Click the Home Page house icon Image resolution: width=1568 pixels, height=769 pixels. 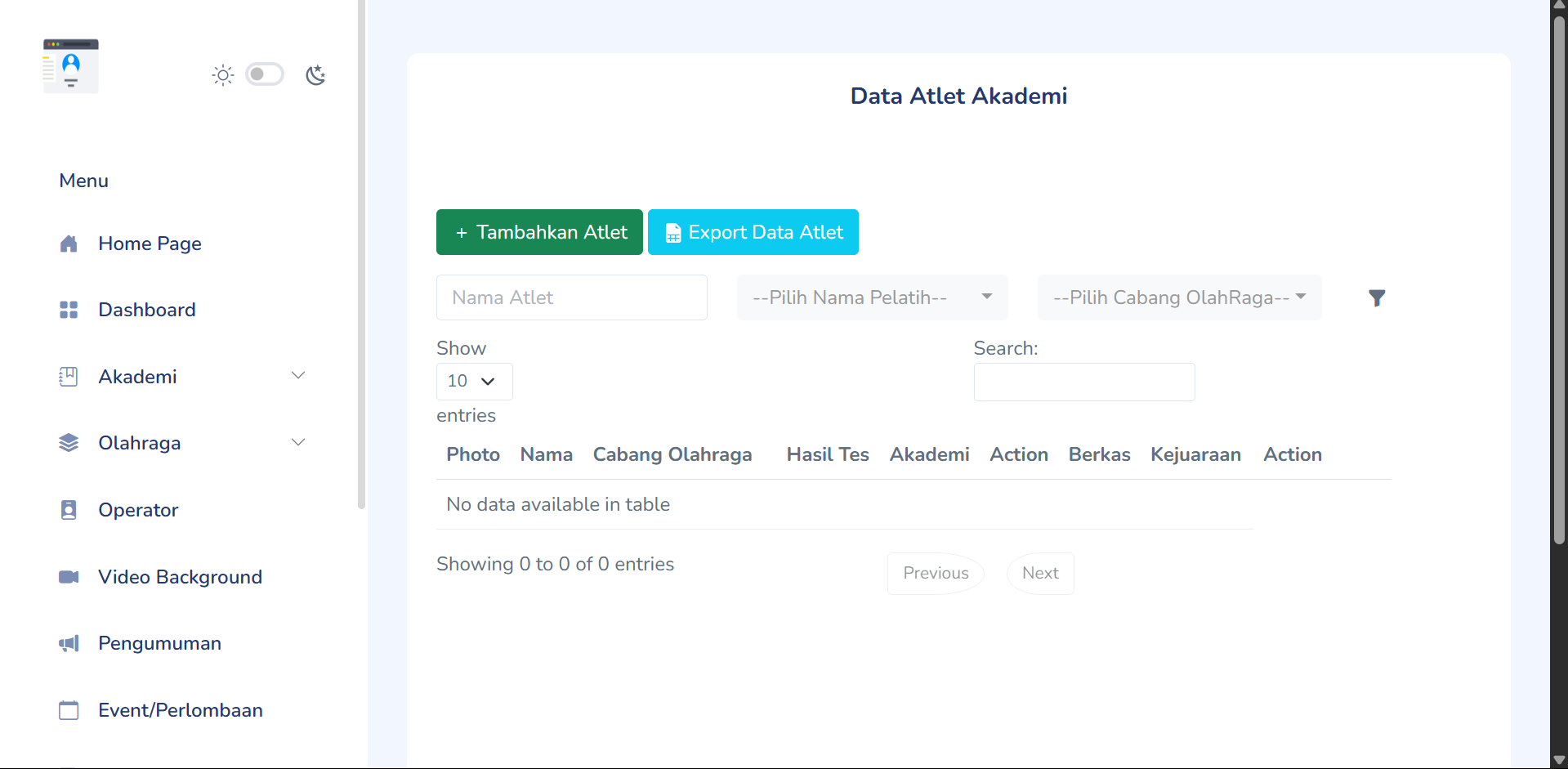pyautogui.click(x=69, y=244)
